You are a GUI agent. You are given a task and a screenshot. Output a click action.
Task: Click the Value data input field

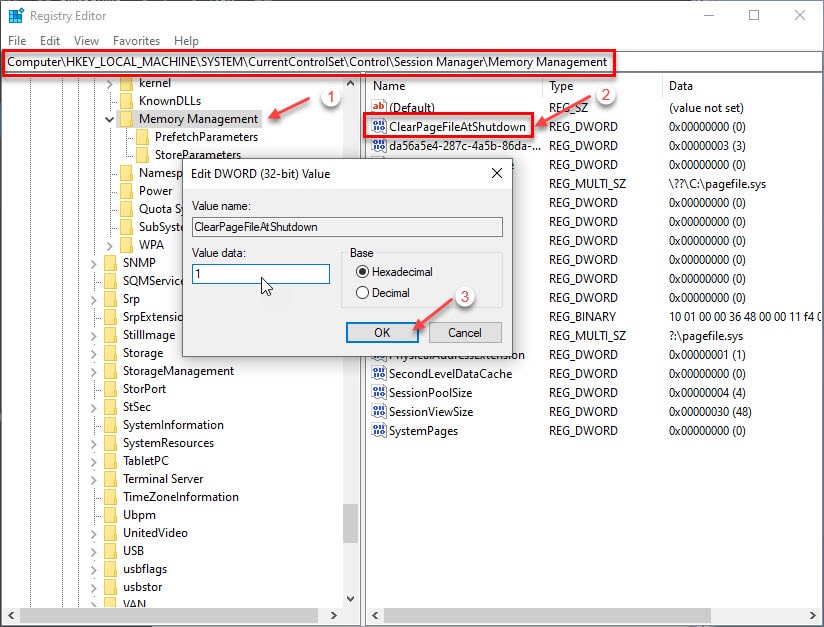pyautogui.click(x=261, y=274)
